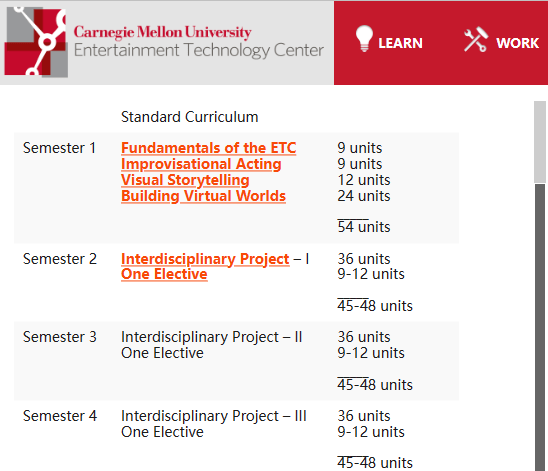Click the page scrollbar thumb
The height and width of the screenshot is (471, 548).
(540, 327)
